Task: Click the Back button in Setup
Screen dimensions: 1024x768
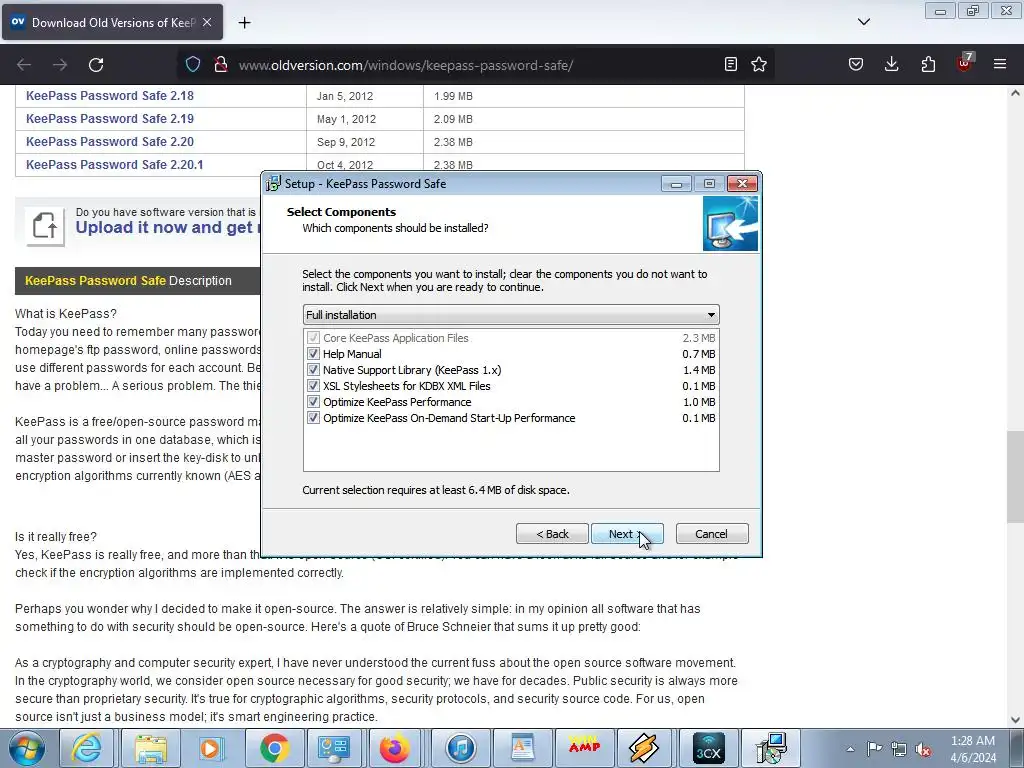Action: click(x=552, y=534)
